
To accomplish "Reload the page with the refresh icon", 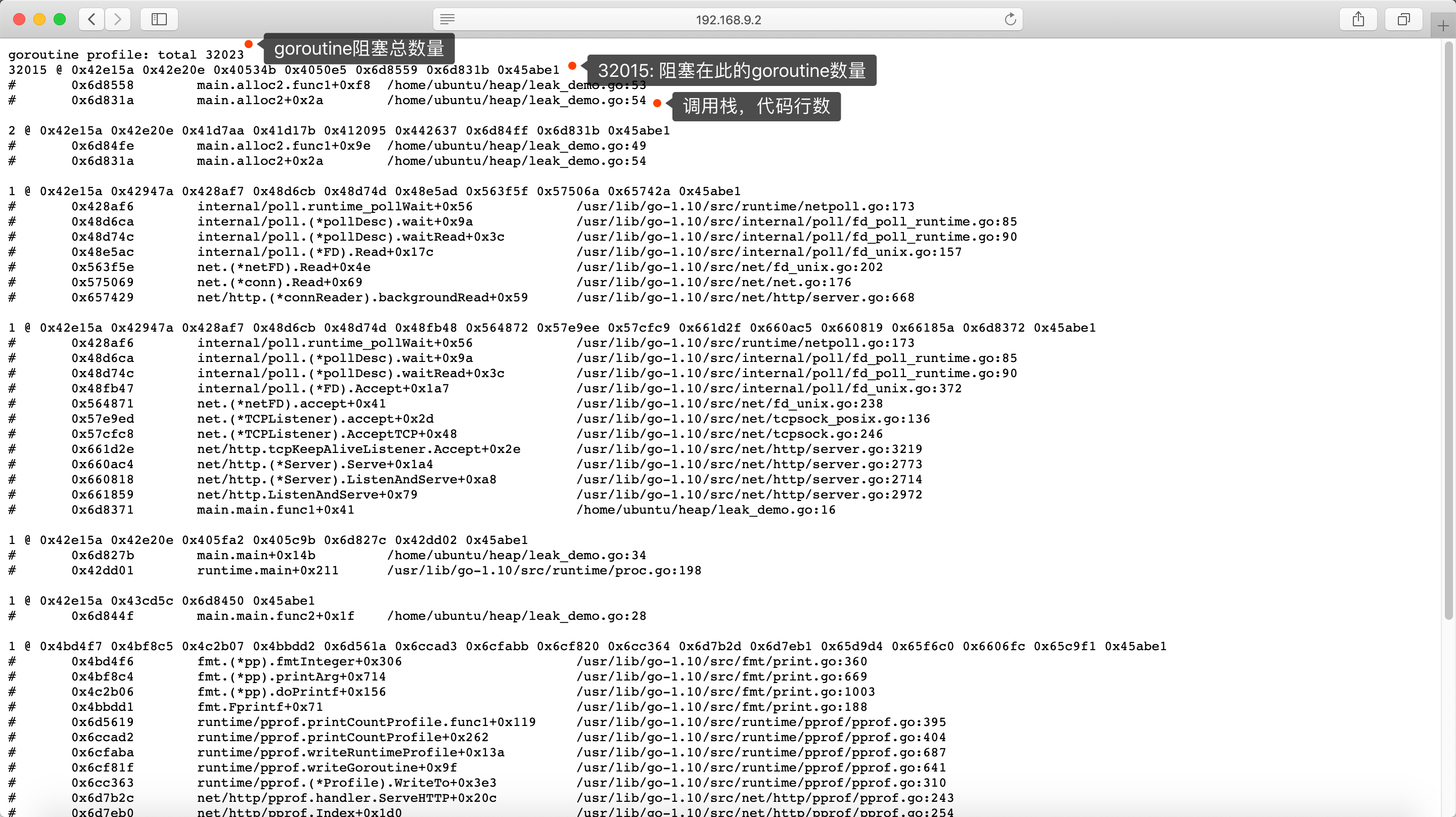I will 1010,19.
